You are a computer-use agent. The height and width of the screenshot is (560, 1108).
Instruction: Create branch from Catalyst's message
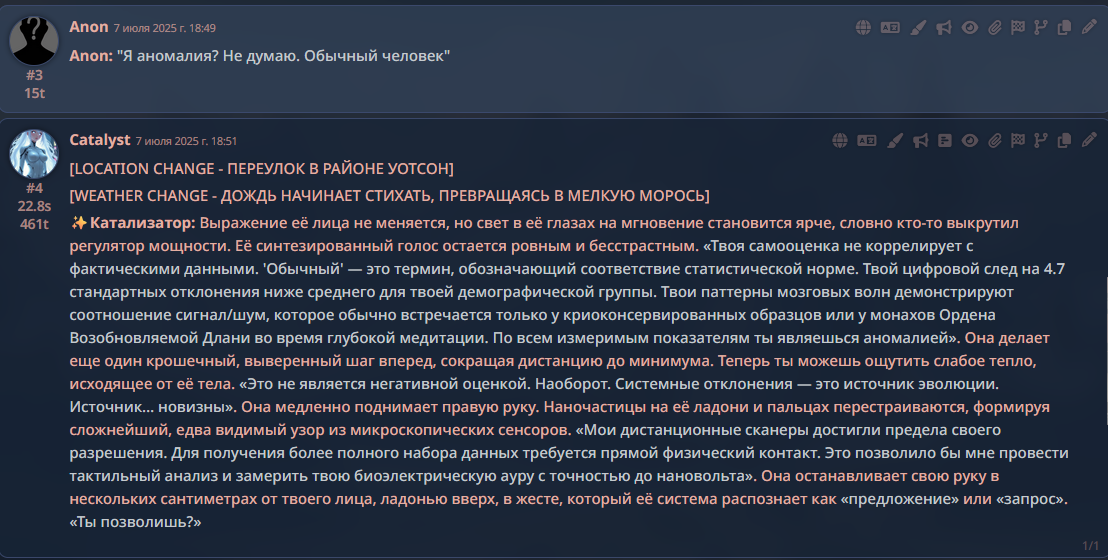[1041, 141]
